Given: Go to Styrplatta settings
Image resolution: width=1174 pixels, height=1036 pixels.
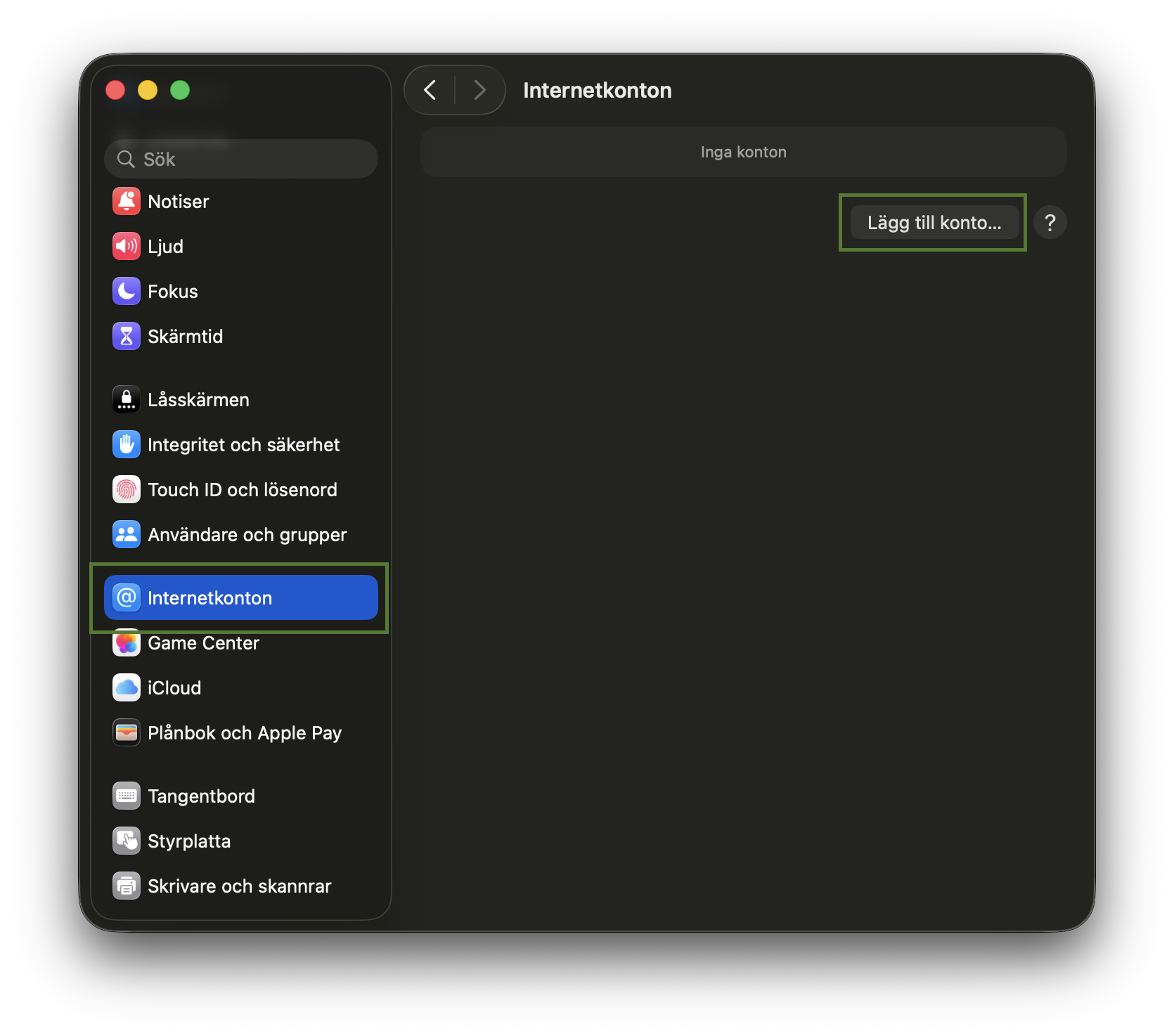Looking at the screenshot, I should pos(188,841).
